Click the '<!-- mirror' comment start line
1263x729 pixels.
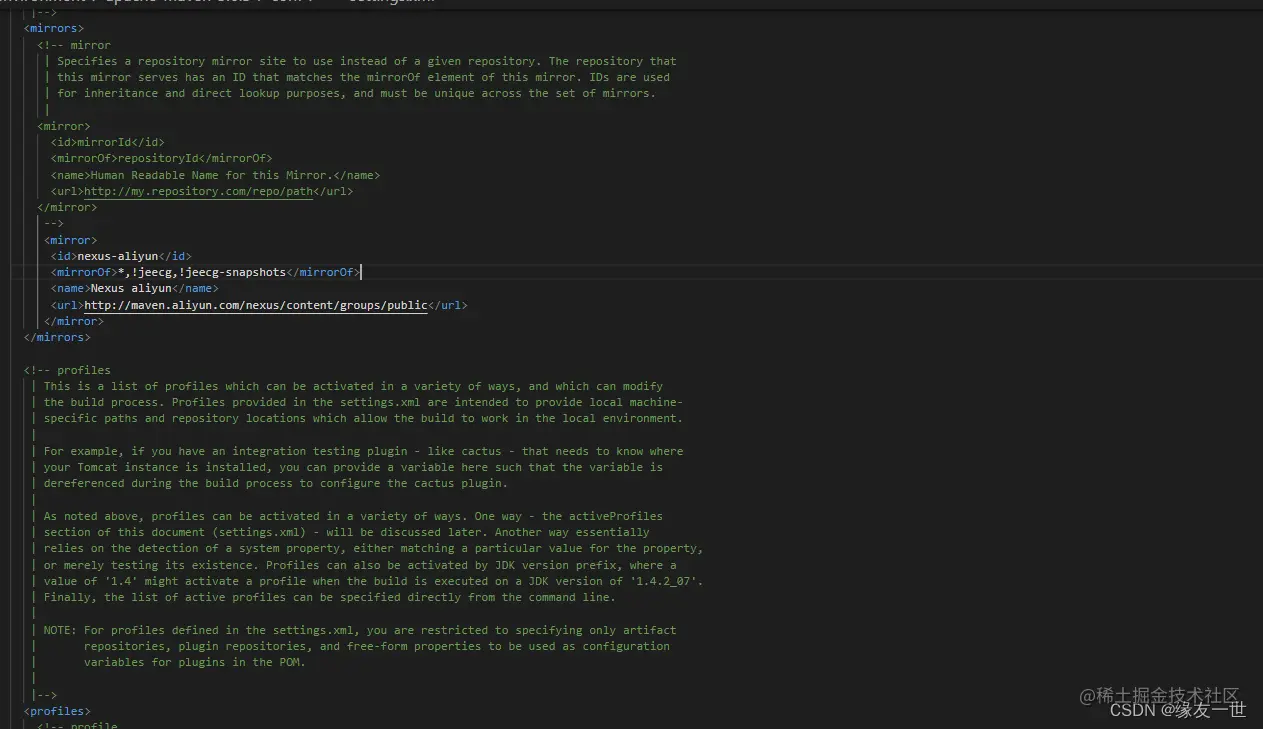coord(74,45)
